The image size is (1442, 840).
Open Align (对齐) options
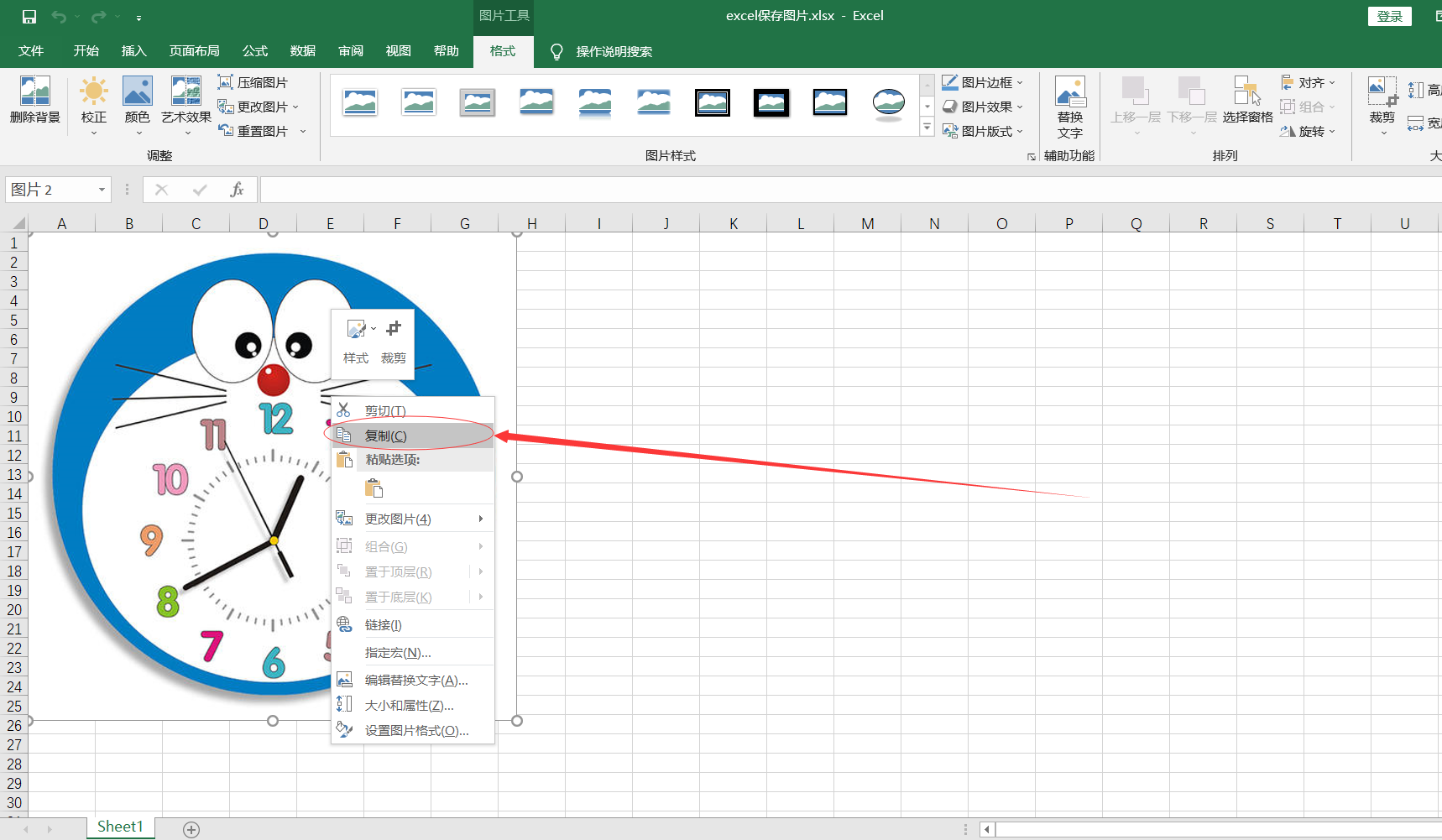tap(1308, 82)
